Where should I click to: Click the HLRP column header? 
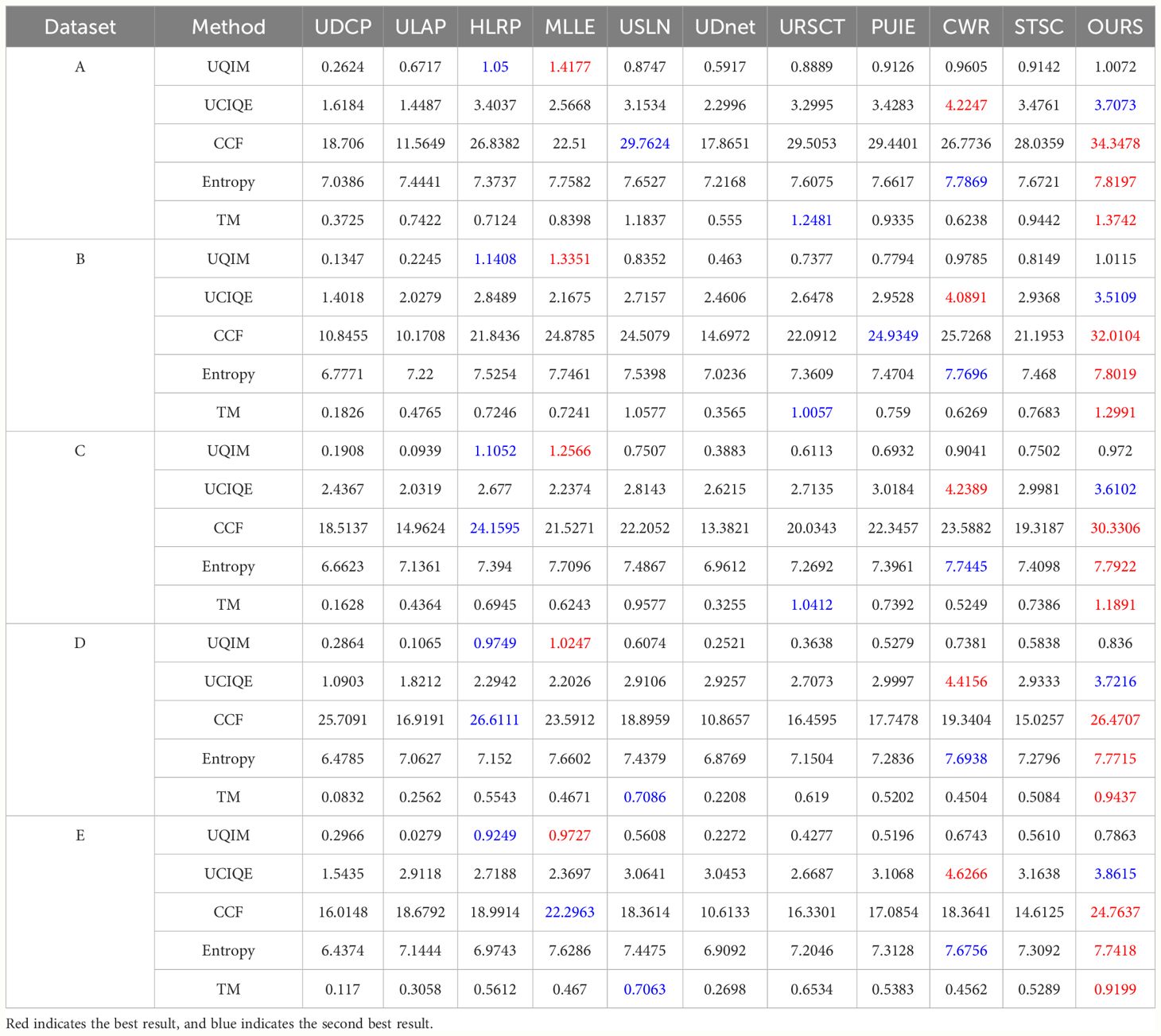coord(495,27)
